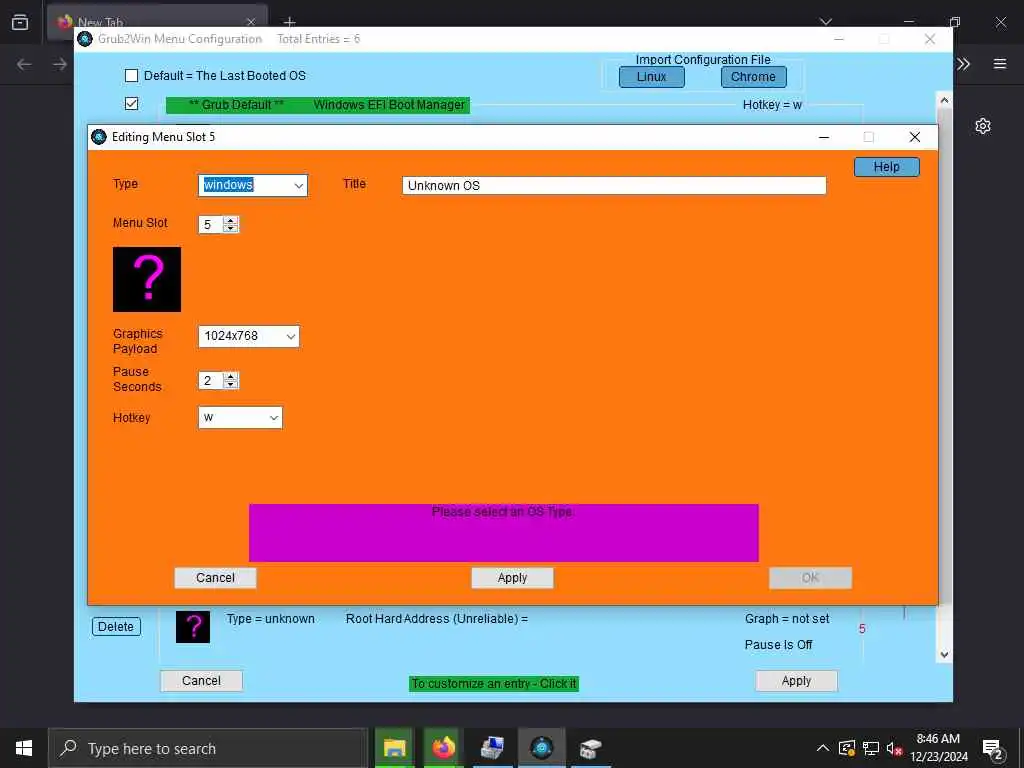The width and height of the screenshot is (1024, 768).
Task: Cancel the Editing Menu Slot 5 dialog
Action: (215, 578)
